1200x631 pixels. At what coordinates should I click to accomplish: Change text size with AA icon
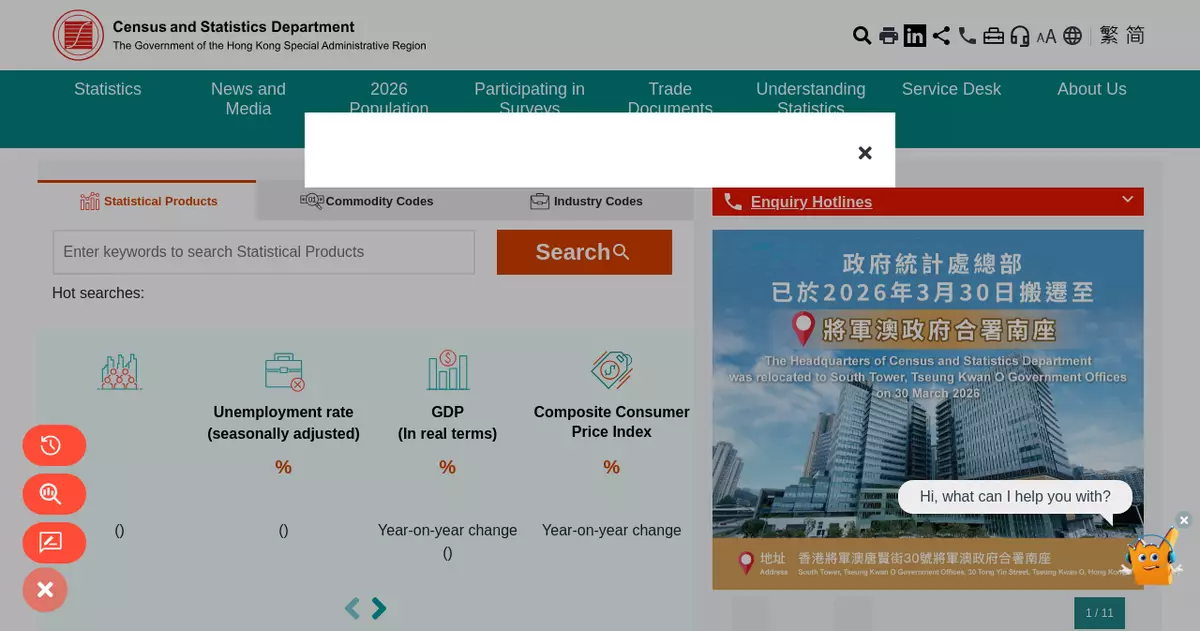(1046, 37)
